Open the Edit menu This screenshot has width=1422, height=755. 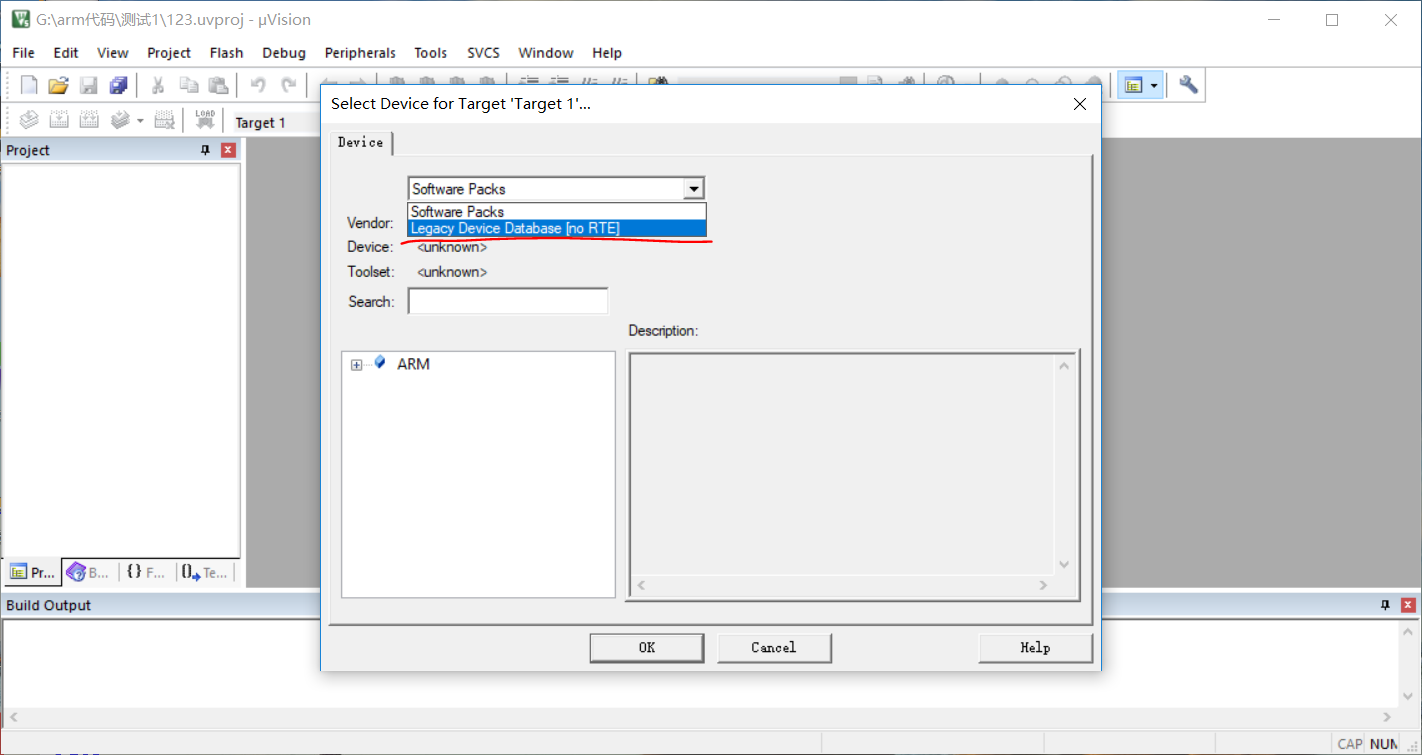click(x=66, y=53)
